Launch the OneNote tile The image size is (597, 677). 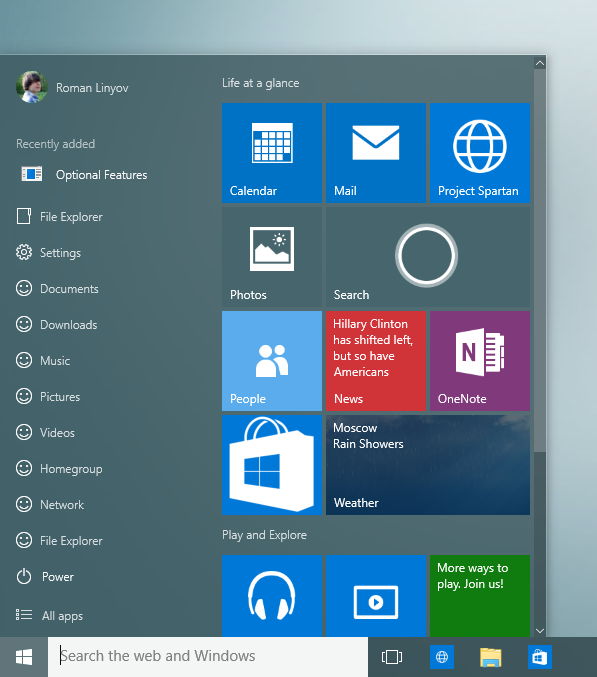pos(480,361)
